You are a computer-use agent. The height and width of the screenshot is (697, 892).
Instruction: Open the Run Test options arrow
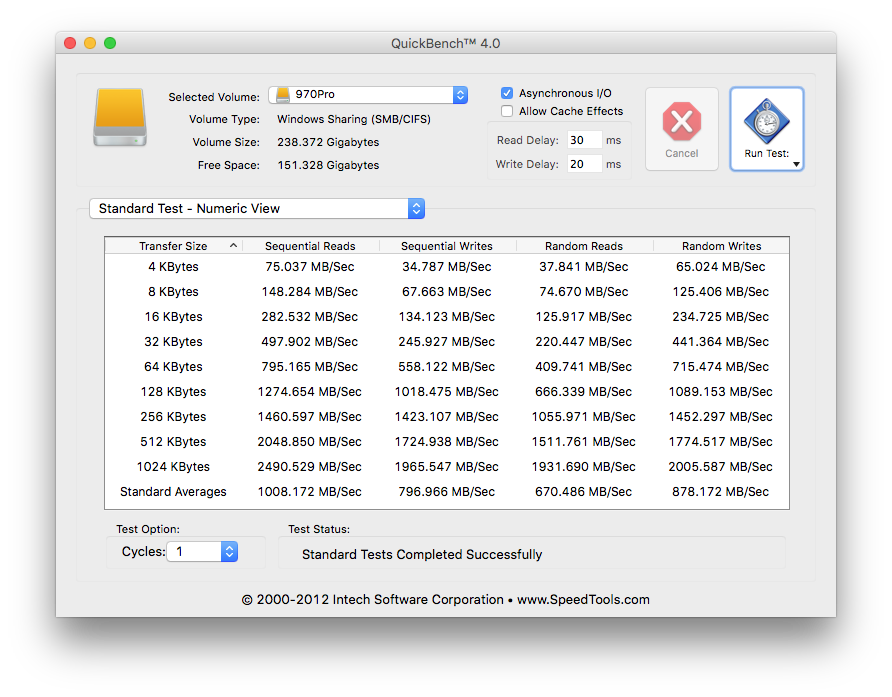(796, 164)
